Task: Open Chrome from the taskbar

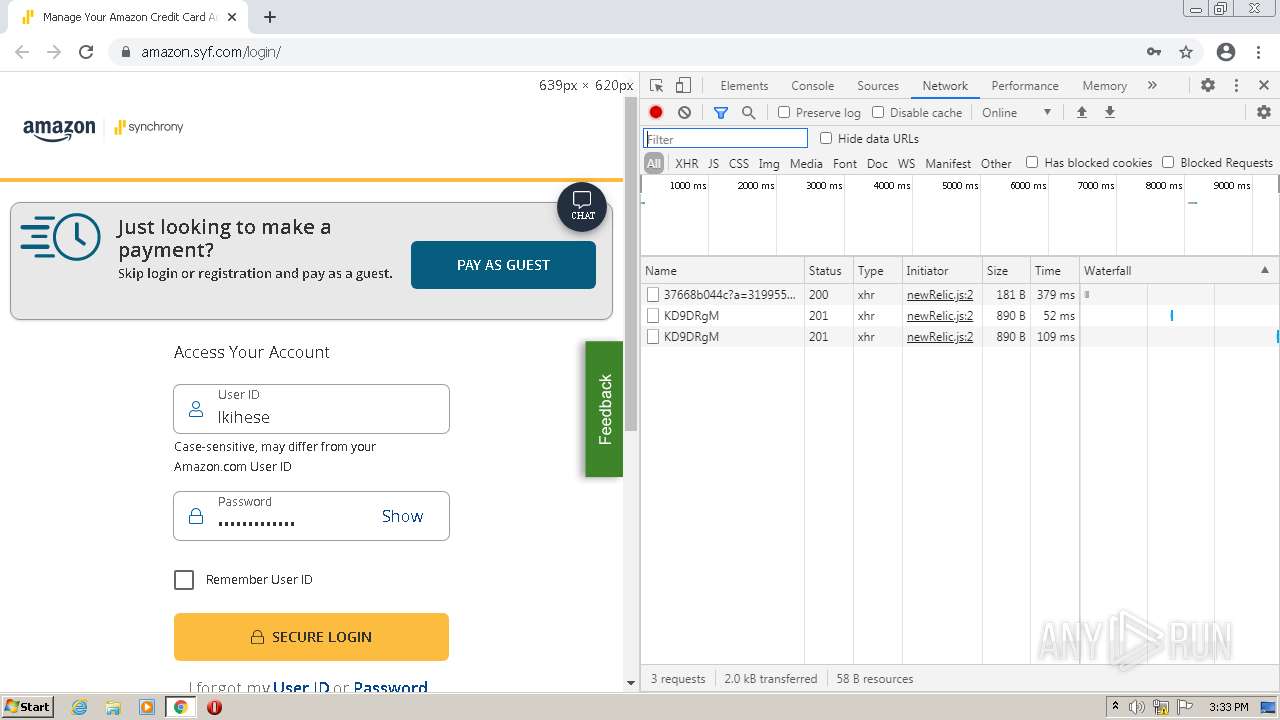Action: point(180,707)
